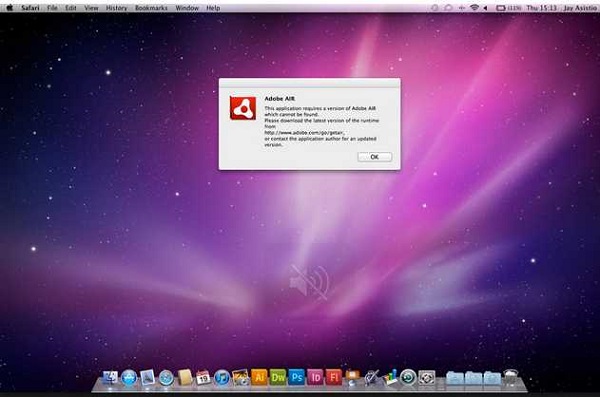Screen dimensions: 600x397
Task: Open the Apple menu
Action: click(x=9, y=7)
